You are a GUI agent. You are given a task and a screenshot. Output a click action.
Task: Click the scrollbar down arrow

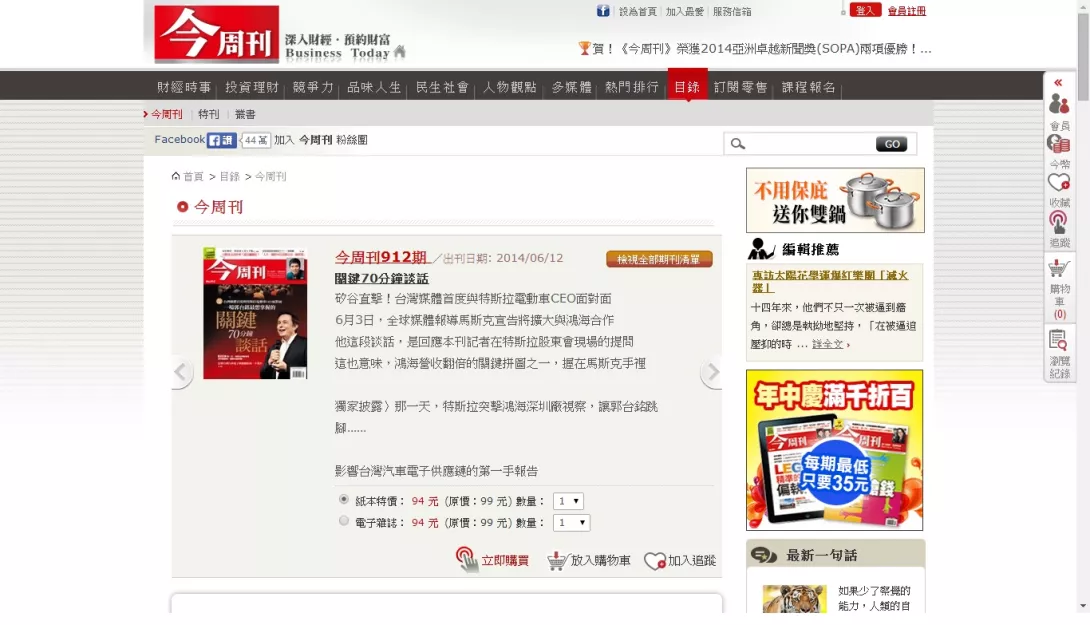pyautogui.click(x=1083, y=606)
